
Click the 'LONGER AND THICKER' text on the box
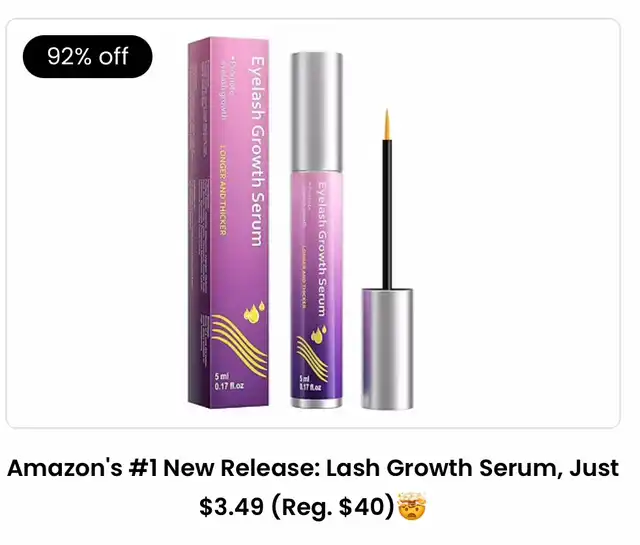coord(223,190)
